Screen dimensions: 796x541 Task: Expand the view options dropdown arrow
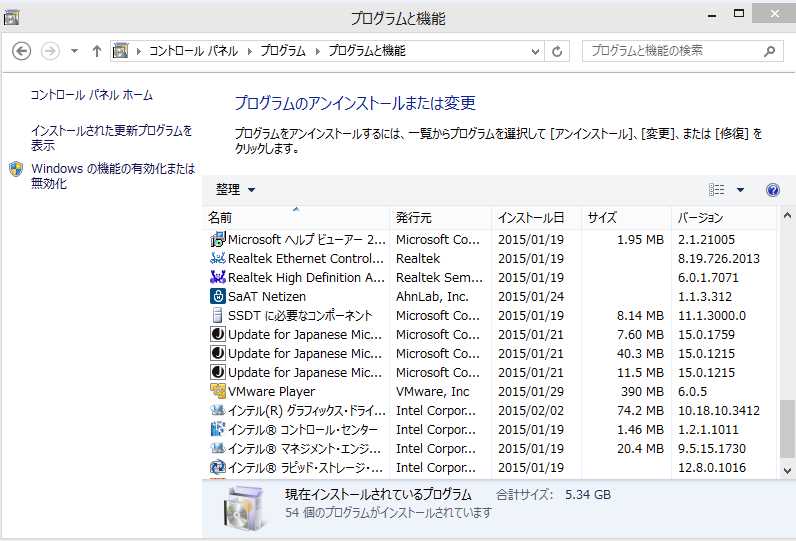pos(741,190)
